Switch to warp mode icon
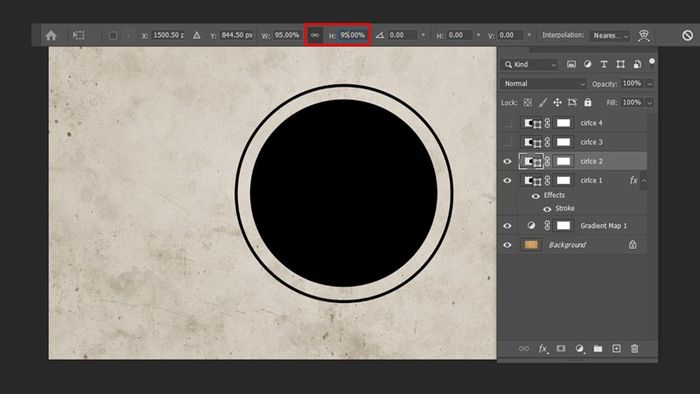 click(x=643, y=35)
